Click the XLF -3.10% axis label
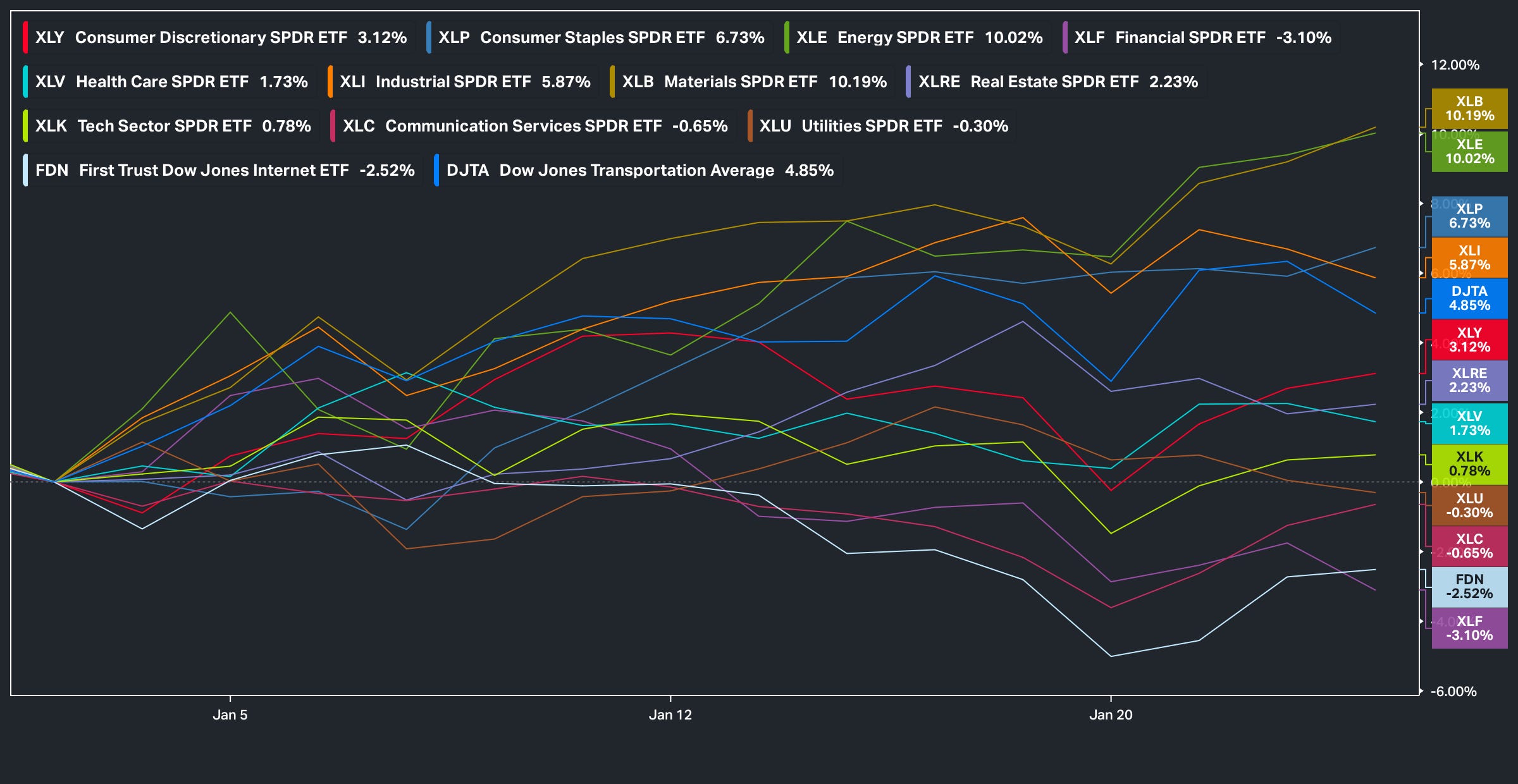The height and width of the screenshot is (784, 1518). point(1469,628)
